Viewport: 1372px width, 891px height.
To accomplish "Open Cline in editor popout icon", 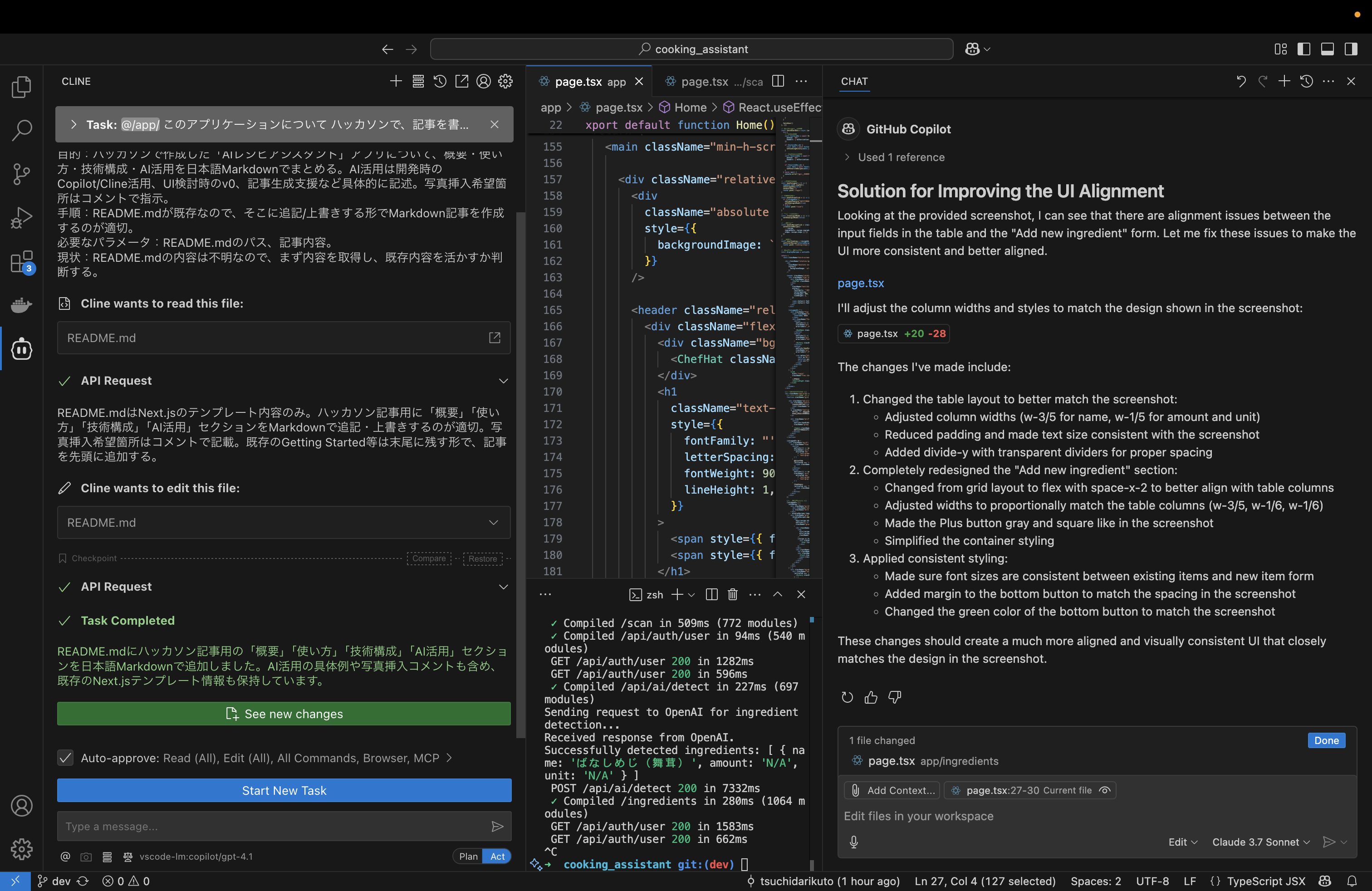I will [x=462, y=81].
